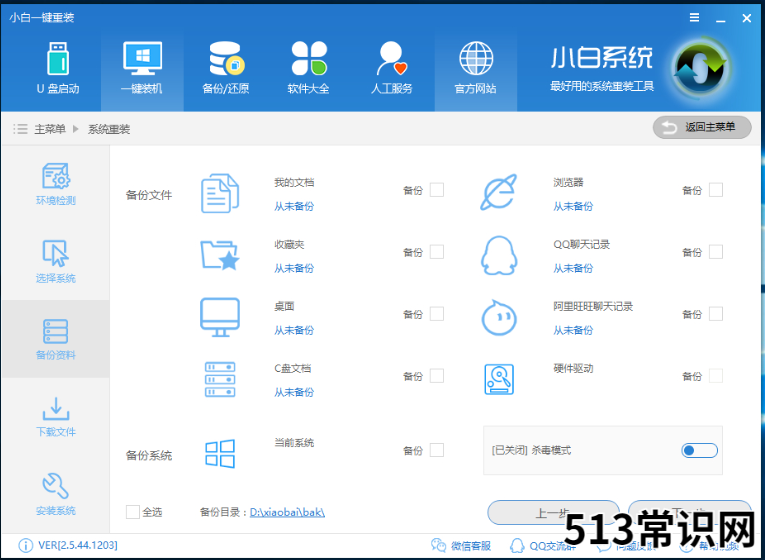Image resolution: width=765 pixels, height=560 pixels.
Task: Click 返回主菜单 button
Action: click(x=702, y=127)
